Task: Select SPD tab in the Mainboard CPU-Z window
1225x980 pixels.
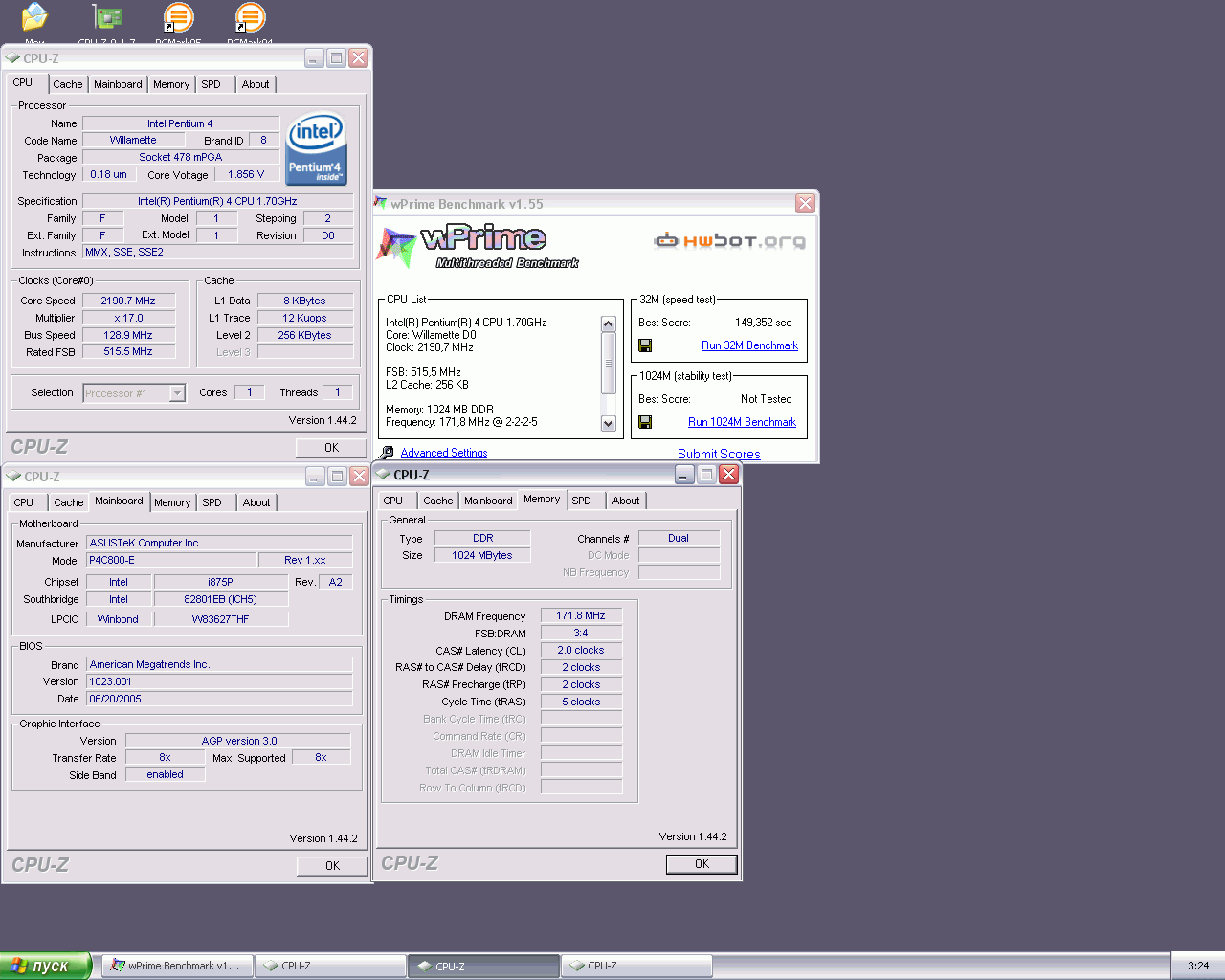Action: [212, 502]
